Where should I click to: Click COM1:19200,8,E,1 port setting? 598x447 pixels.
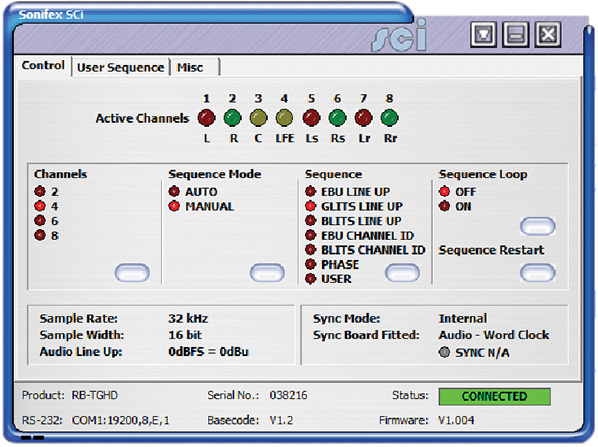[x=121, y=420]
